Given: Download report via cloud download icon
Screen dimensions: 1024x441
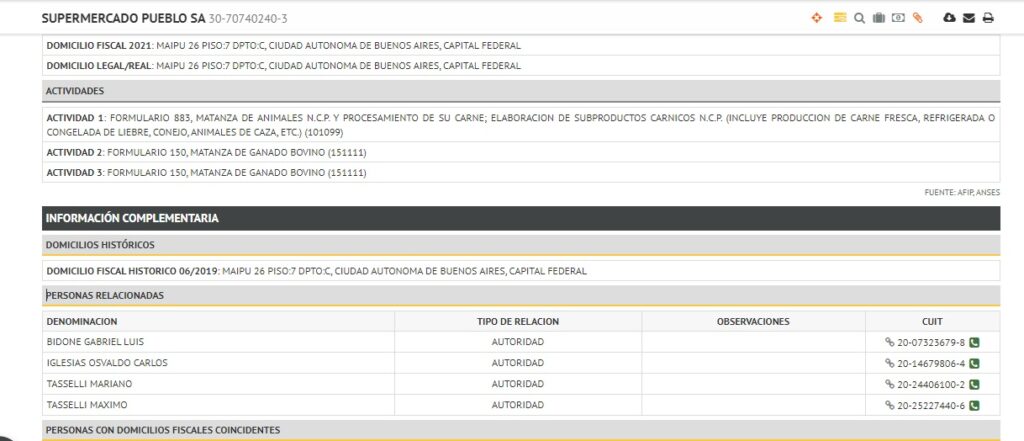Looking at the screenshot, I should point(950,18).
